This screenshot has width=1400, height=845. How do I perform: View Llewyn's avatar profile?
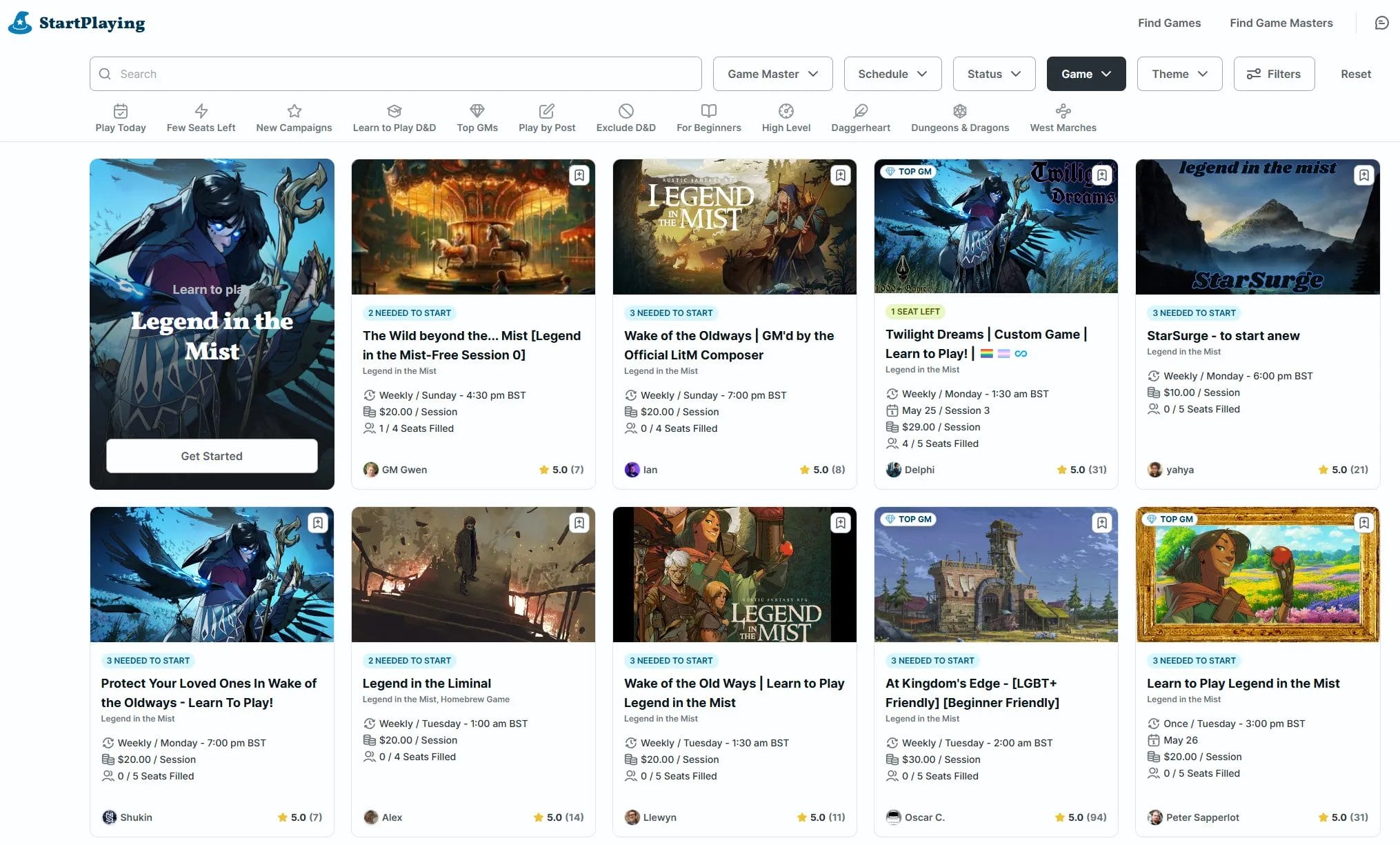coord(632,817)
